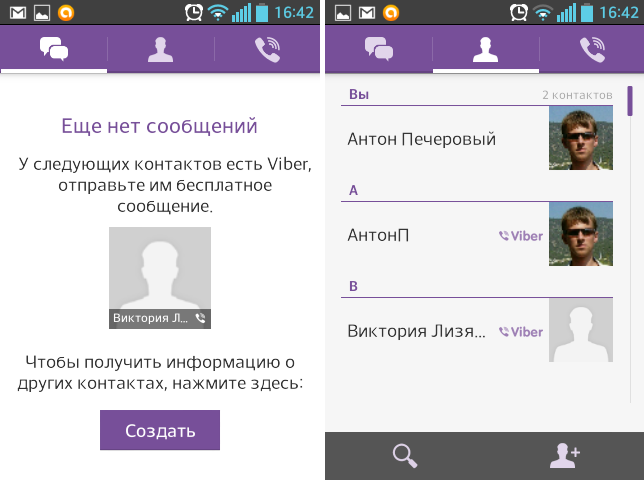
Task: Open the Contacts tab in left screen
Action: [x=161, y=49]
